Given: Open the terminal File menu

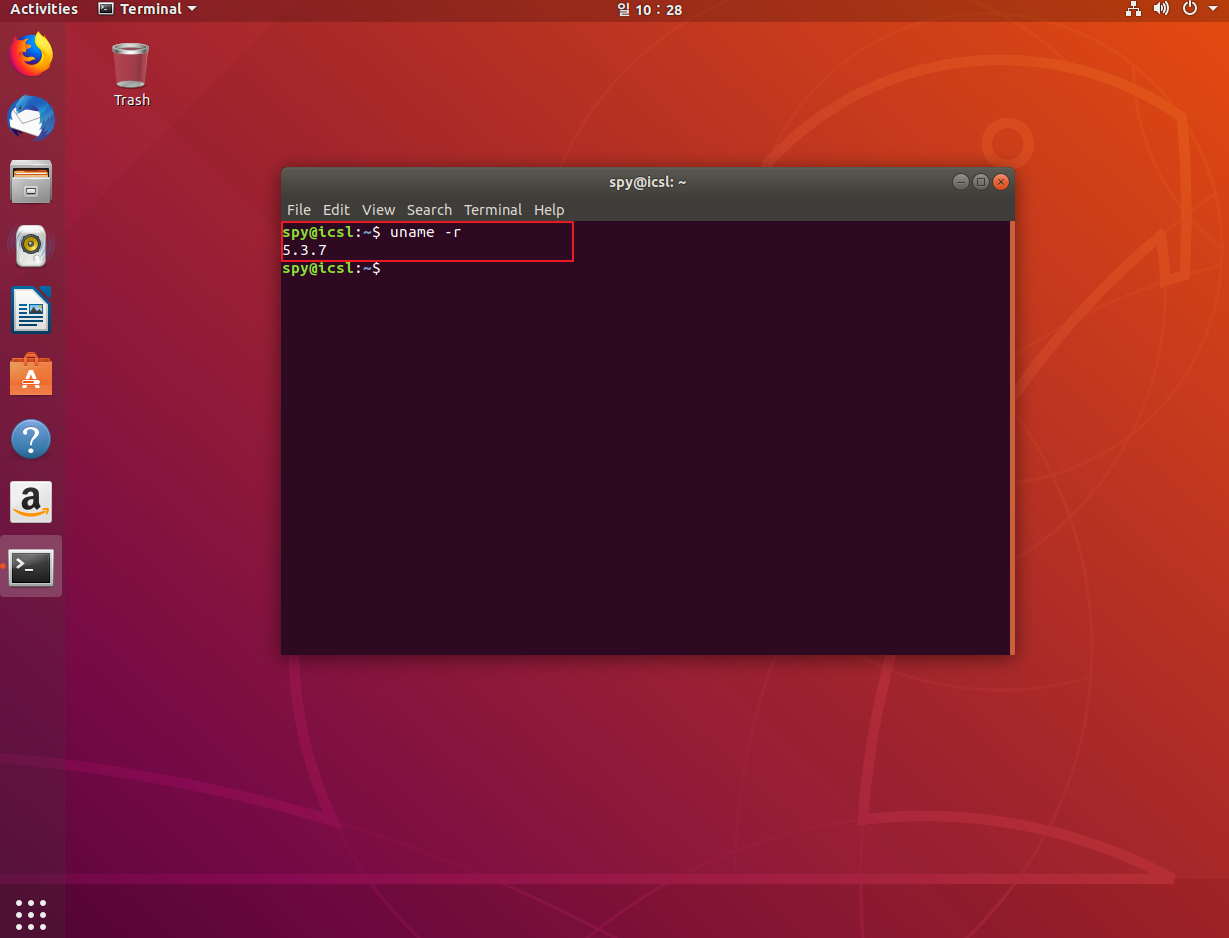Looking at the screenshot, I should [299, 210].
